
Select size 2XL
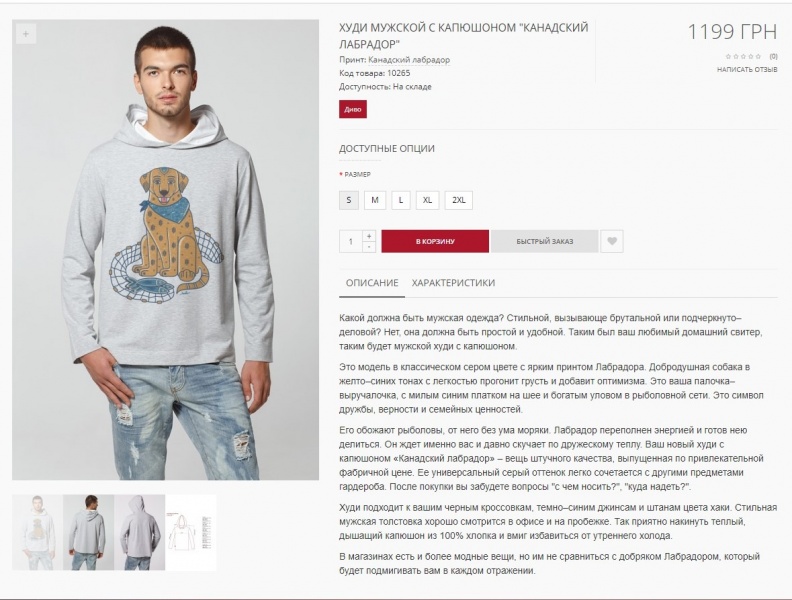pos(459,200)
